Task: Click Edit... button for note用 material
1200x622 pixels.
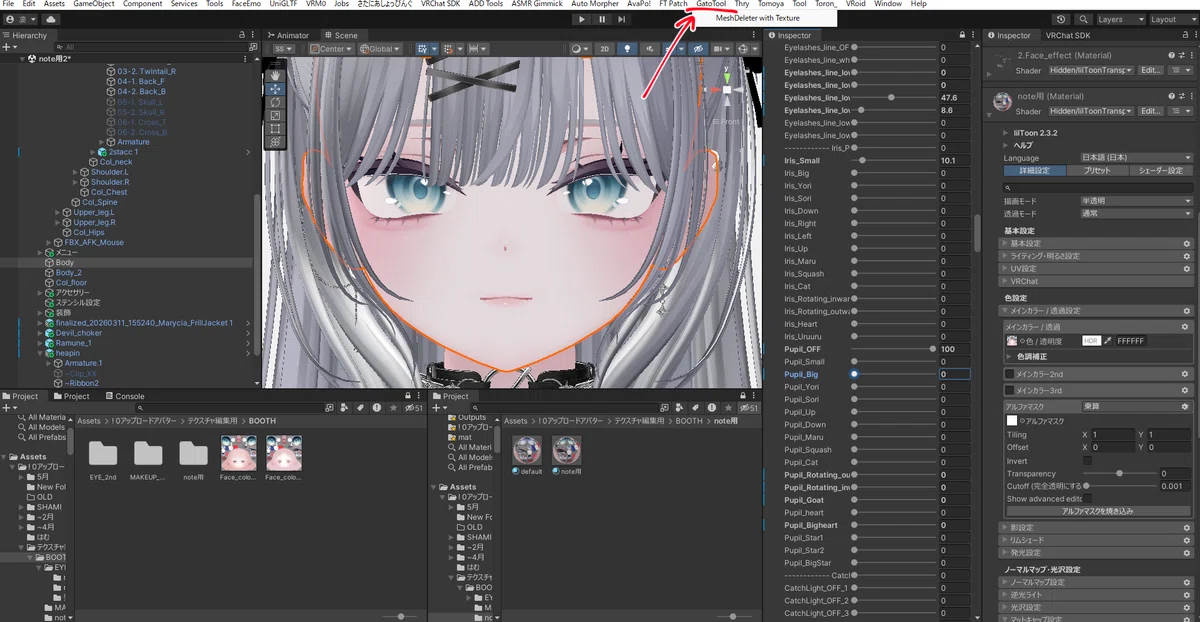Action: (x=1150, y=111)
